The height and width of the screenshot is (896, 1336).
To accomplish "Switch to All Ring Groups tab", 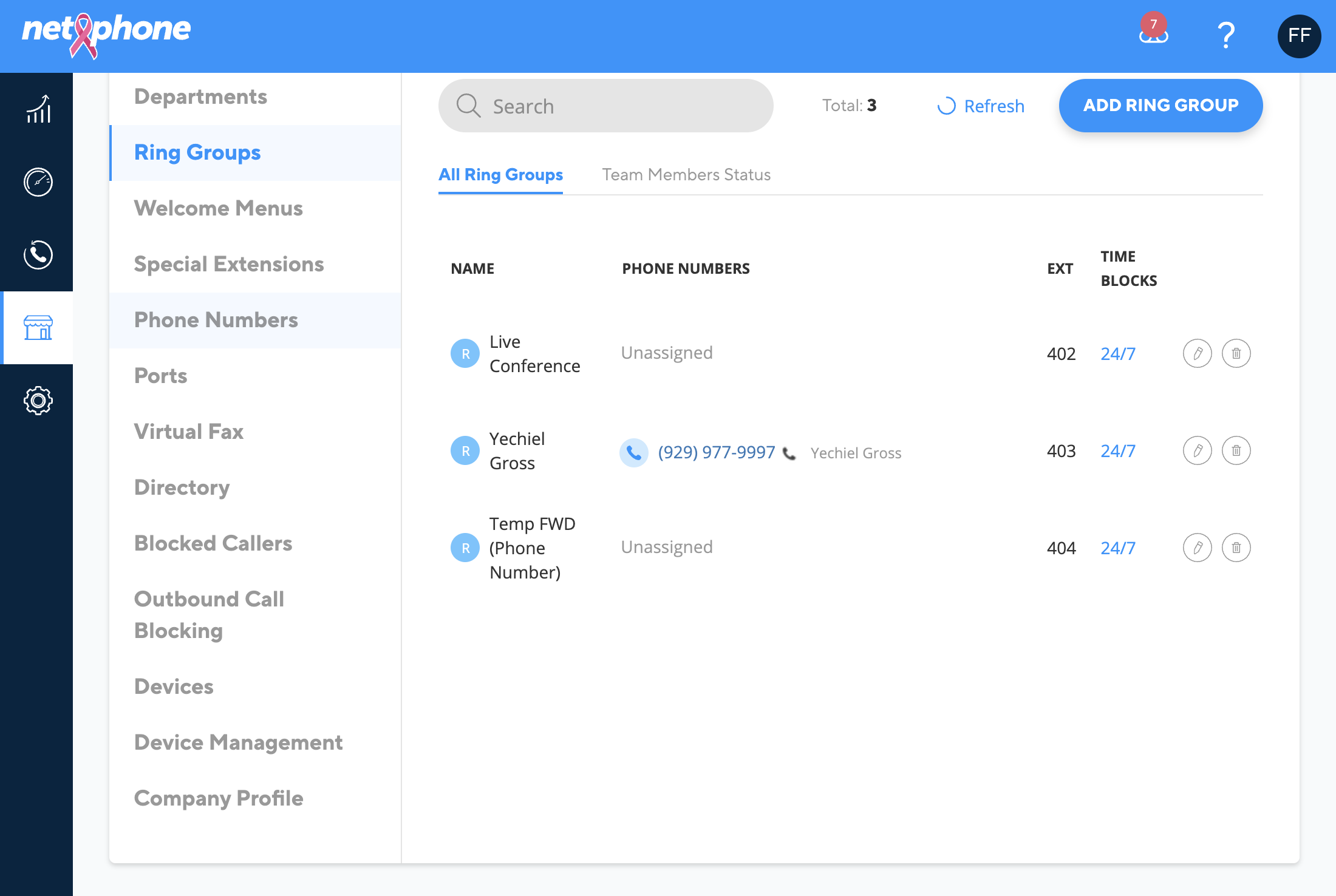I will (500, 175).
